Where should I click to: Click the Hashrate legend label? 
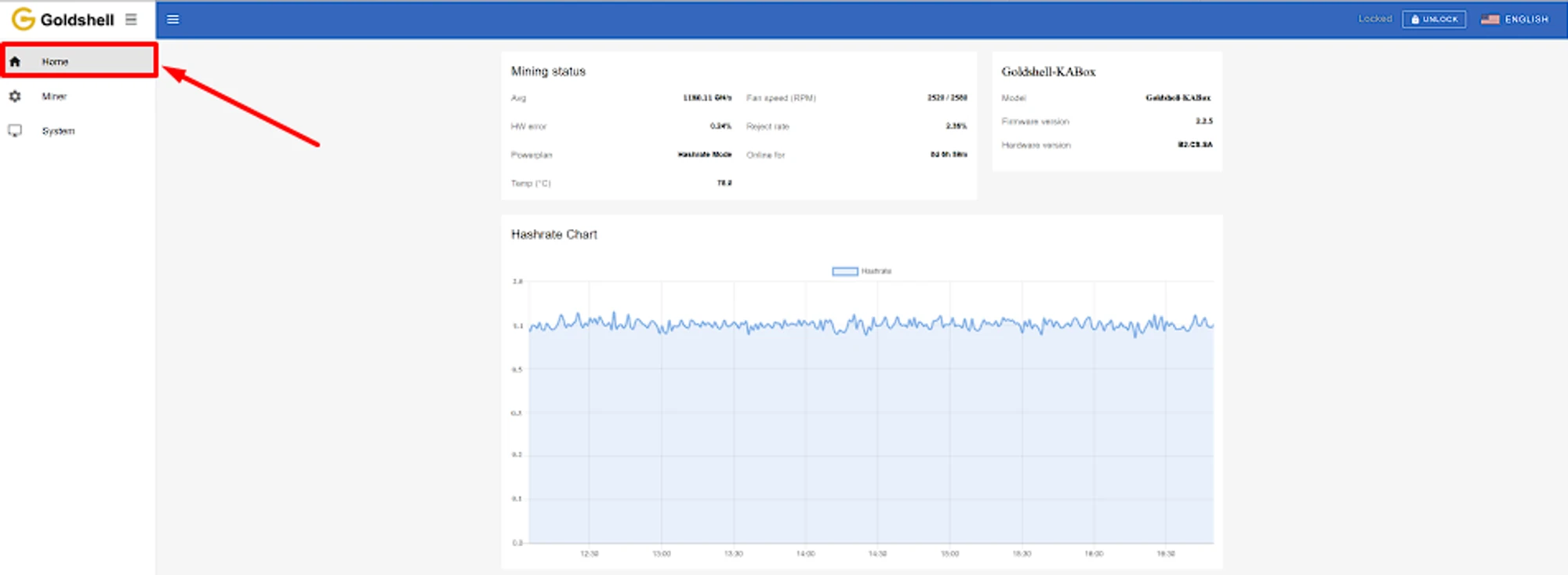877,271
